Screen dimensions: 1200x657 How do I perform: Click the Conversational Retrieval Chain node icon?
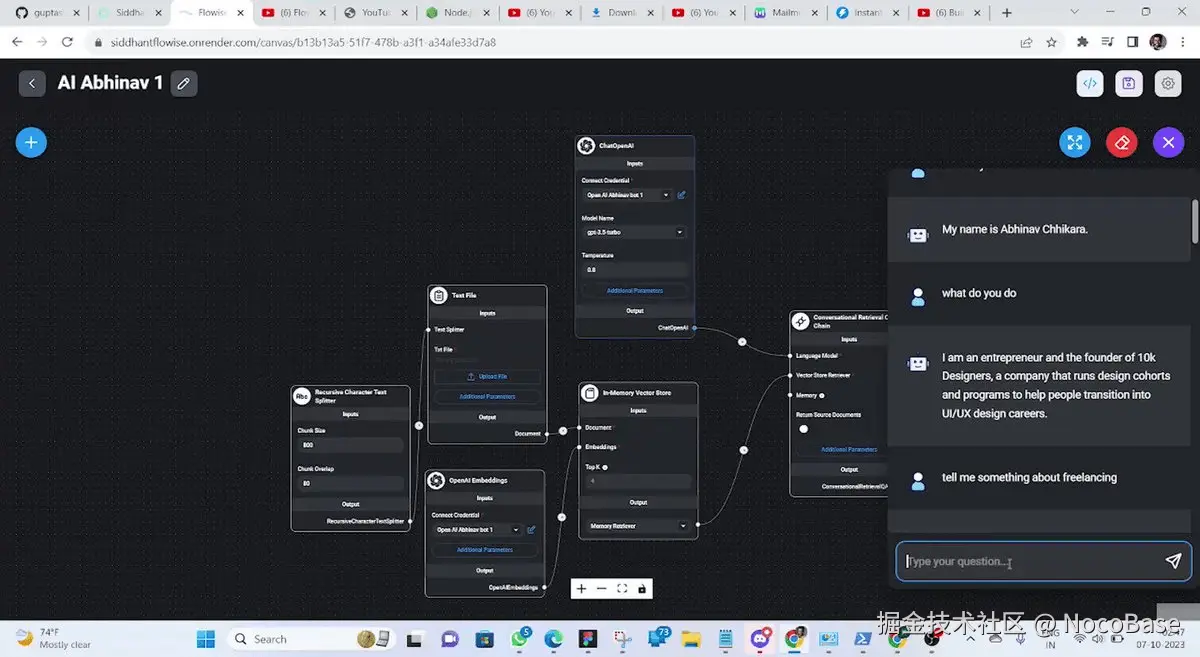tap(800, 321)
